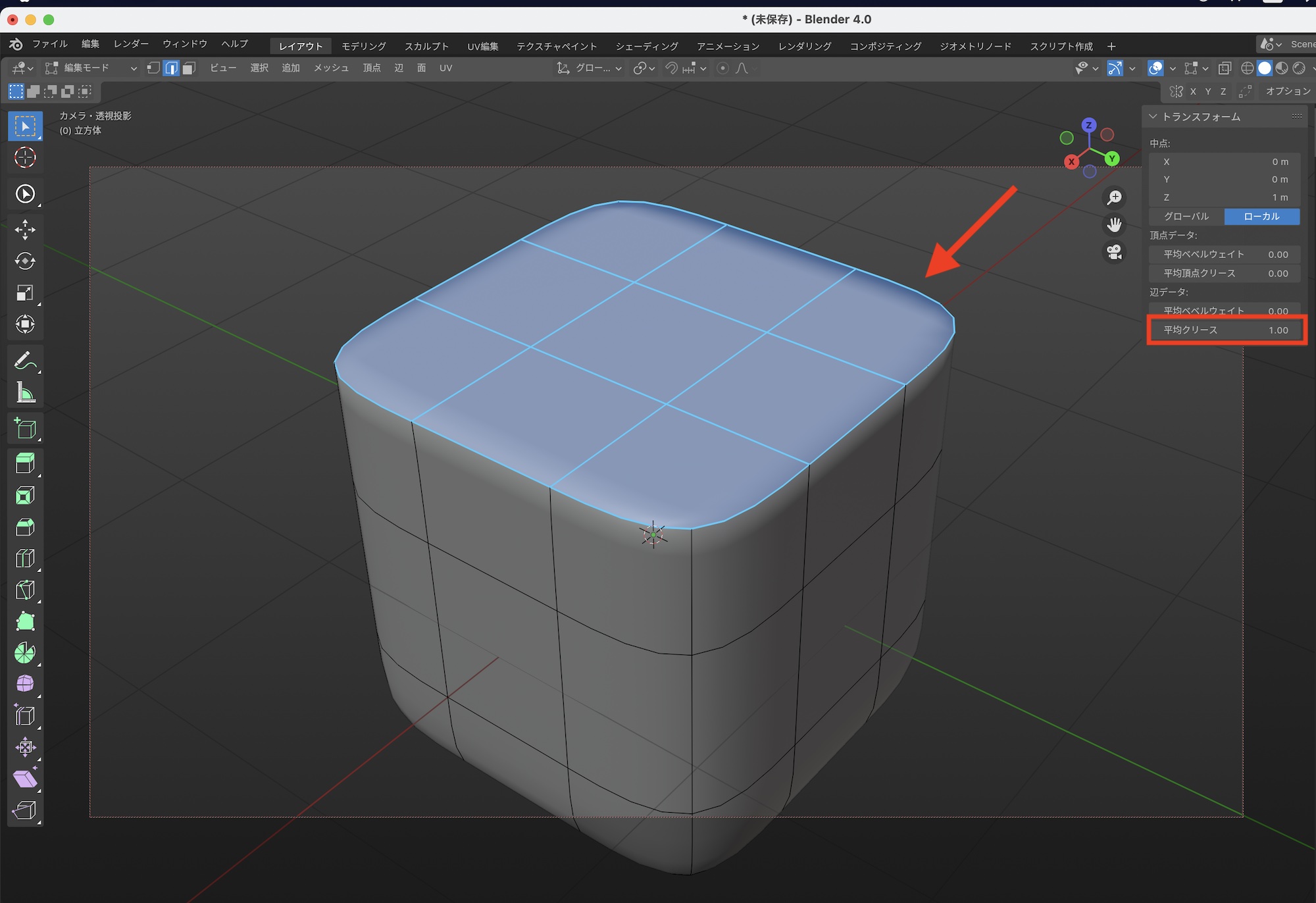Switch orientation to グローバル
1316x903 pixels.
pyautogui.click(x=1186, y=217)
